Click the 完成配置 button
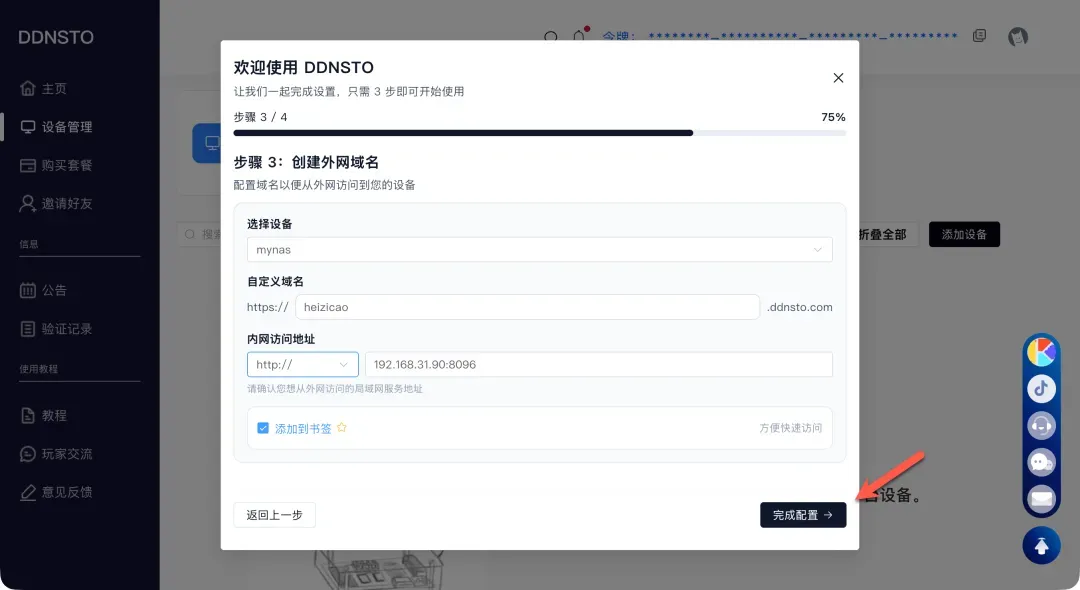The height and width of the screenshot is (590, 1080). point(803,515)
